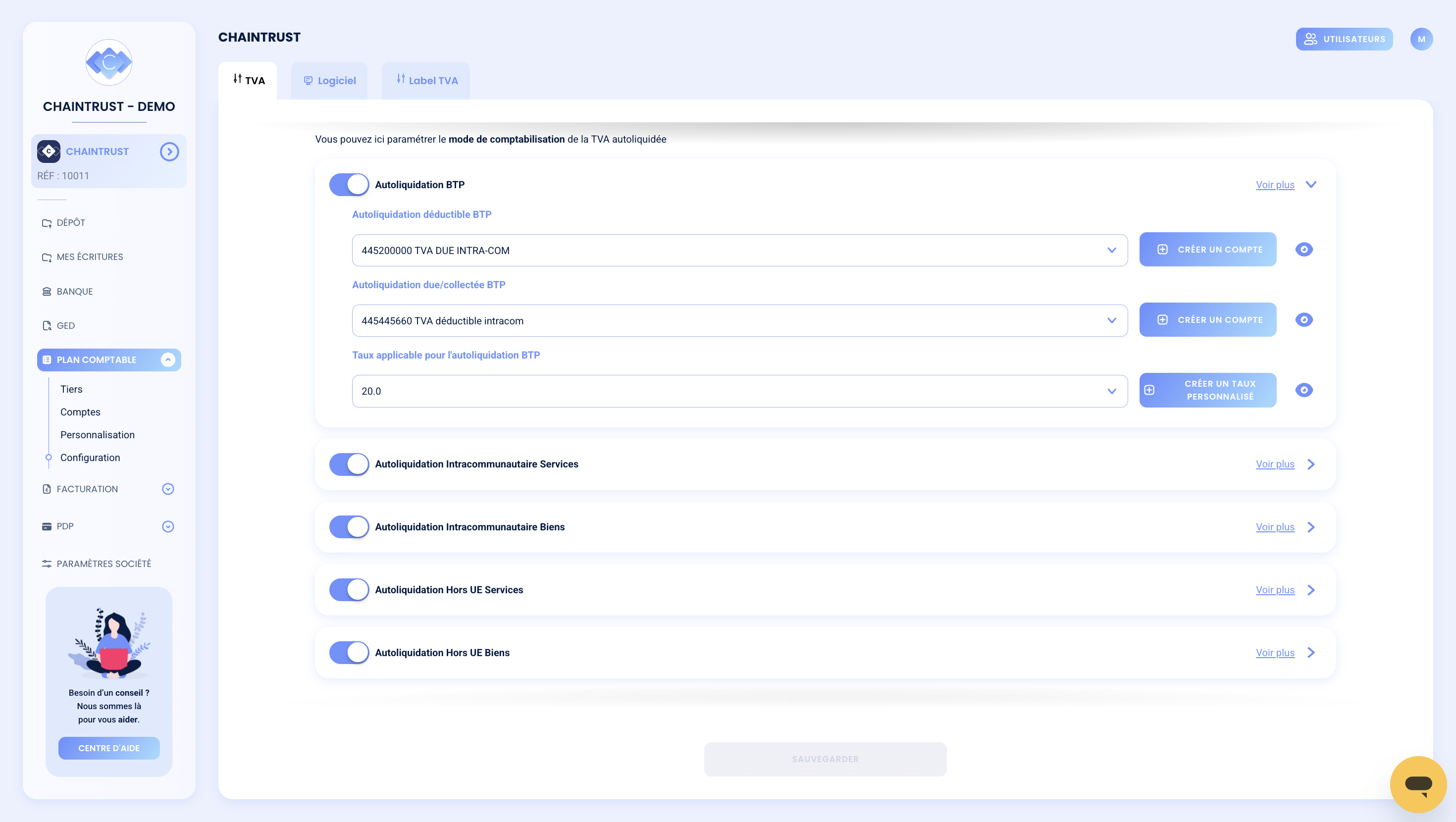The width and height of the screenshot is (1456, 822).
Task: Collapse the Plan Comptable menu chevron
Action: pos(168,360)
